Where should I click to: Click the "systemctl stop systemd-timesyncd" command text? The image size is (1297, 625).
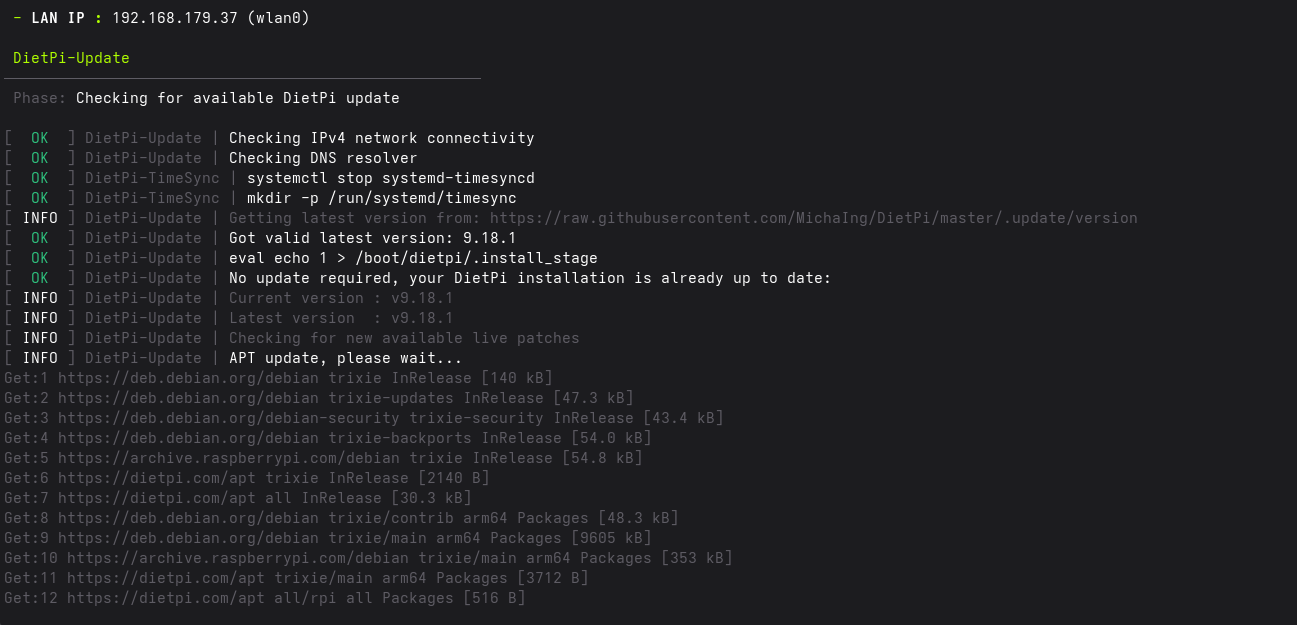(x=390, y=178)
